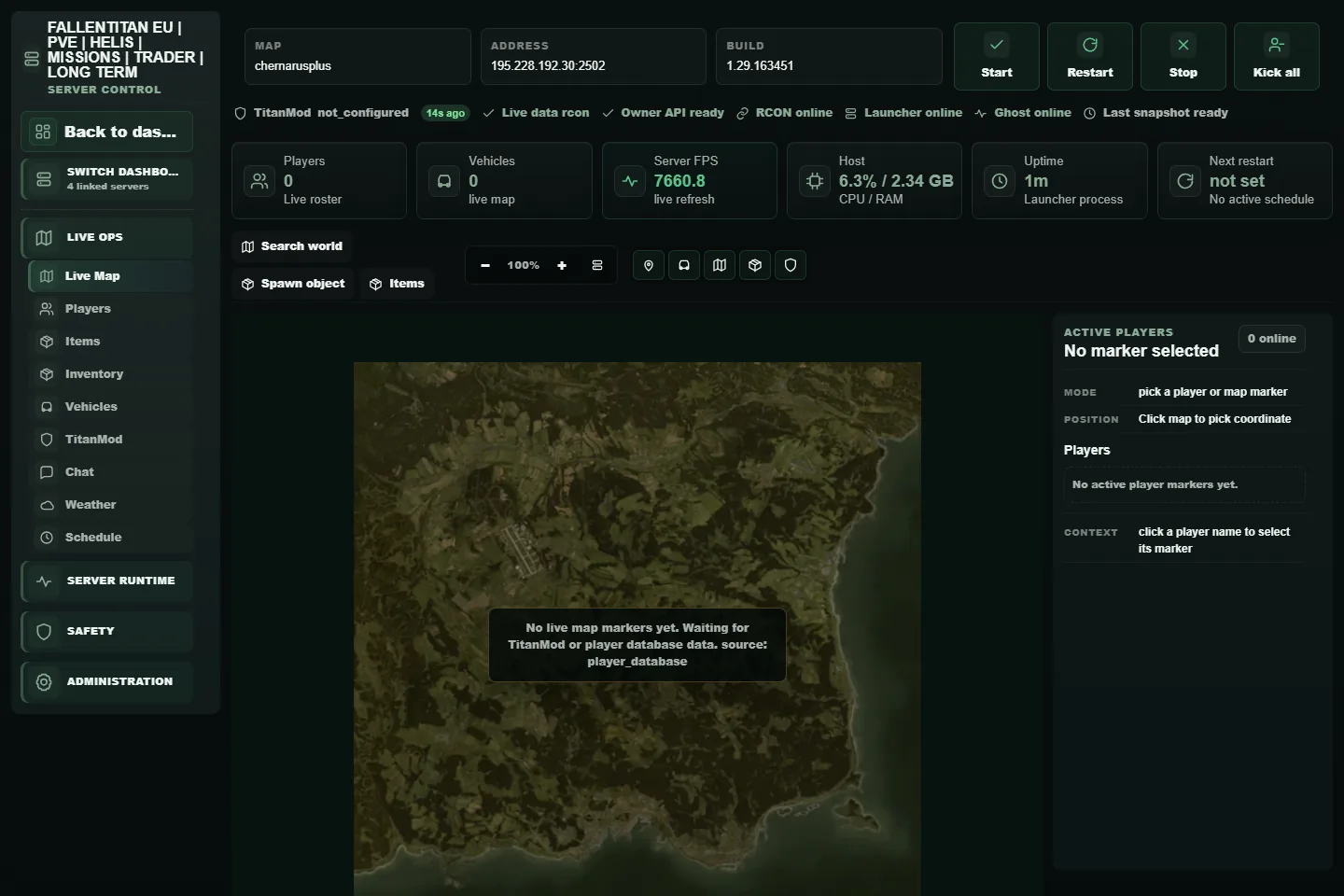Click the refresh icon in Next restart card
Viewport: 1344px width, 896px height.
[1185, 181]
